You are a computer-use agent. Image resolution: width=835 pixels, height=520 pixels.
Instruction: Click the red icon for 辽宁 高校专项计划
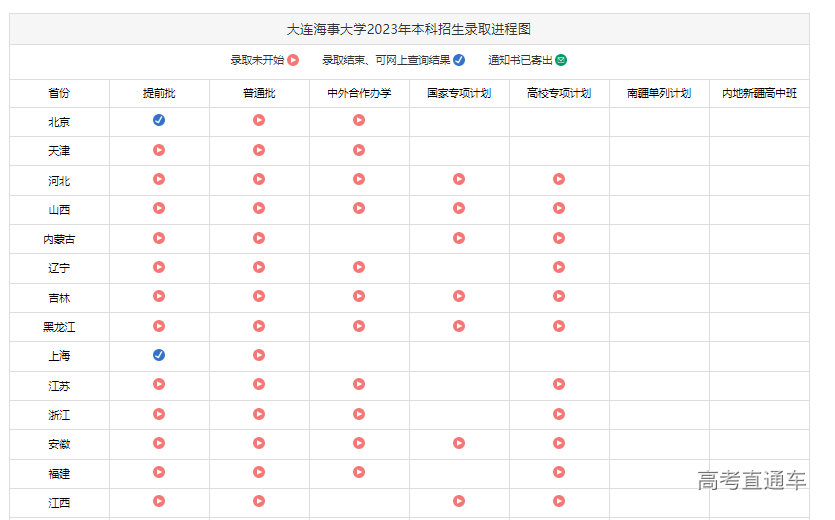pos(559,266)
